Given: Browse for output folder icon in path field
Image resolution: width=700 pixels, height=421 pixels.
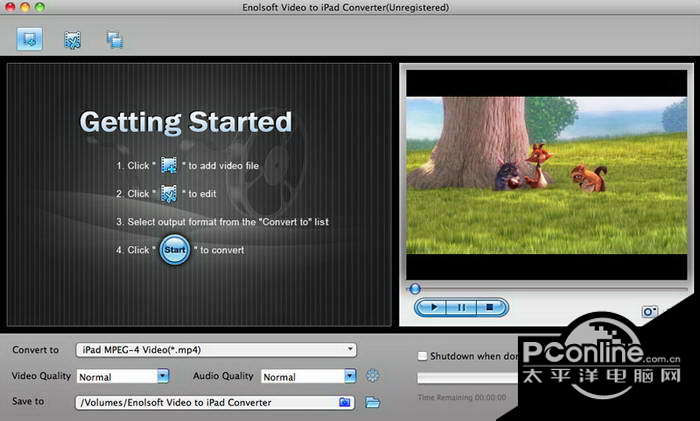Looking at the screenshot, I should 345,402.
